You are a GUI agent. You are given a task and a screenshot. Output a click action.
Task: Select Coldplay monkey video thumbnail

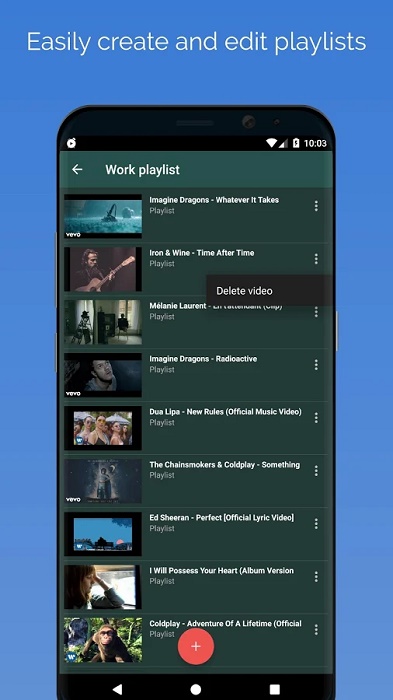(103, 640)
